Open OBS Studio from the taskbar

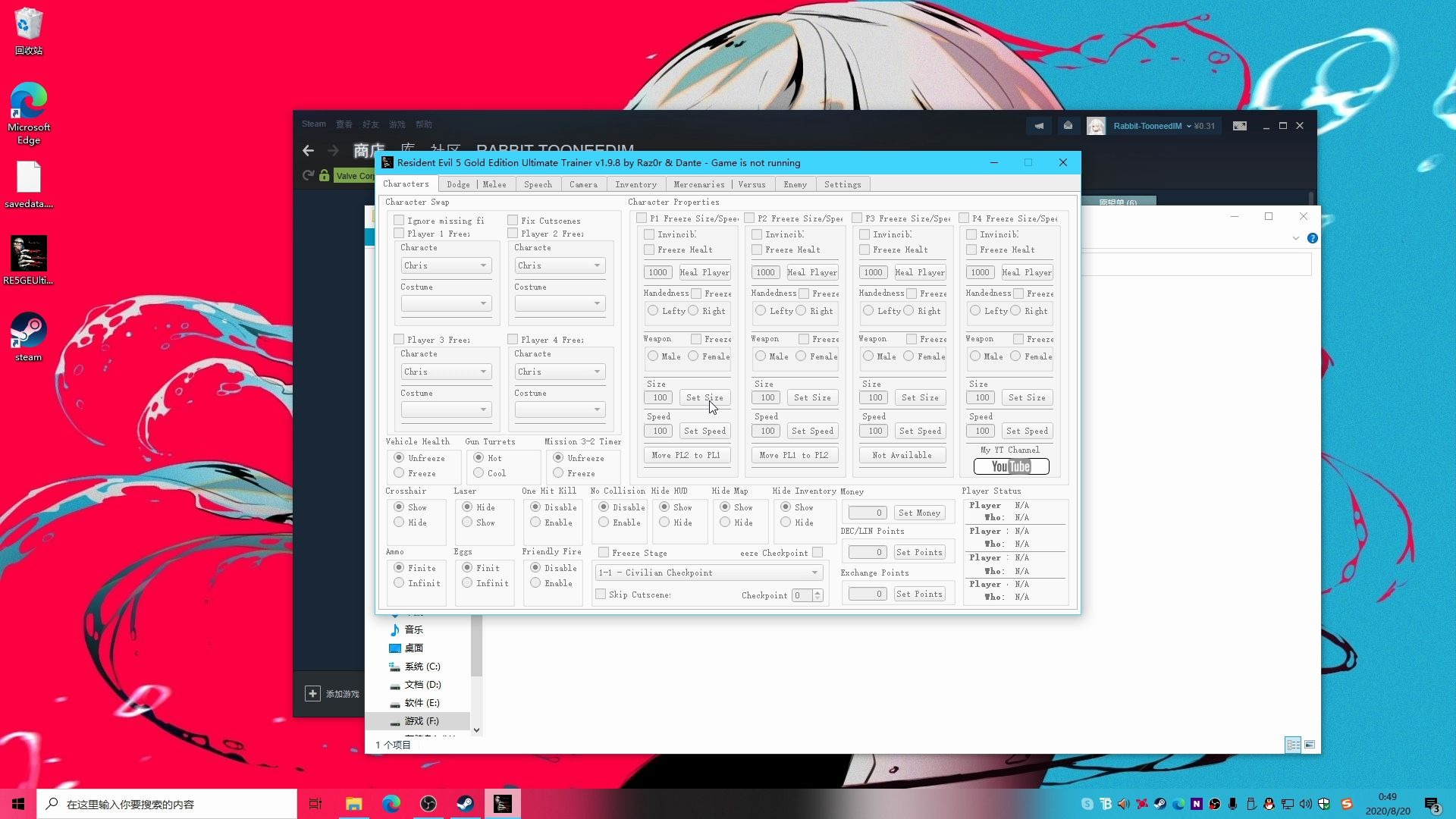(428, 804)
